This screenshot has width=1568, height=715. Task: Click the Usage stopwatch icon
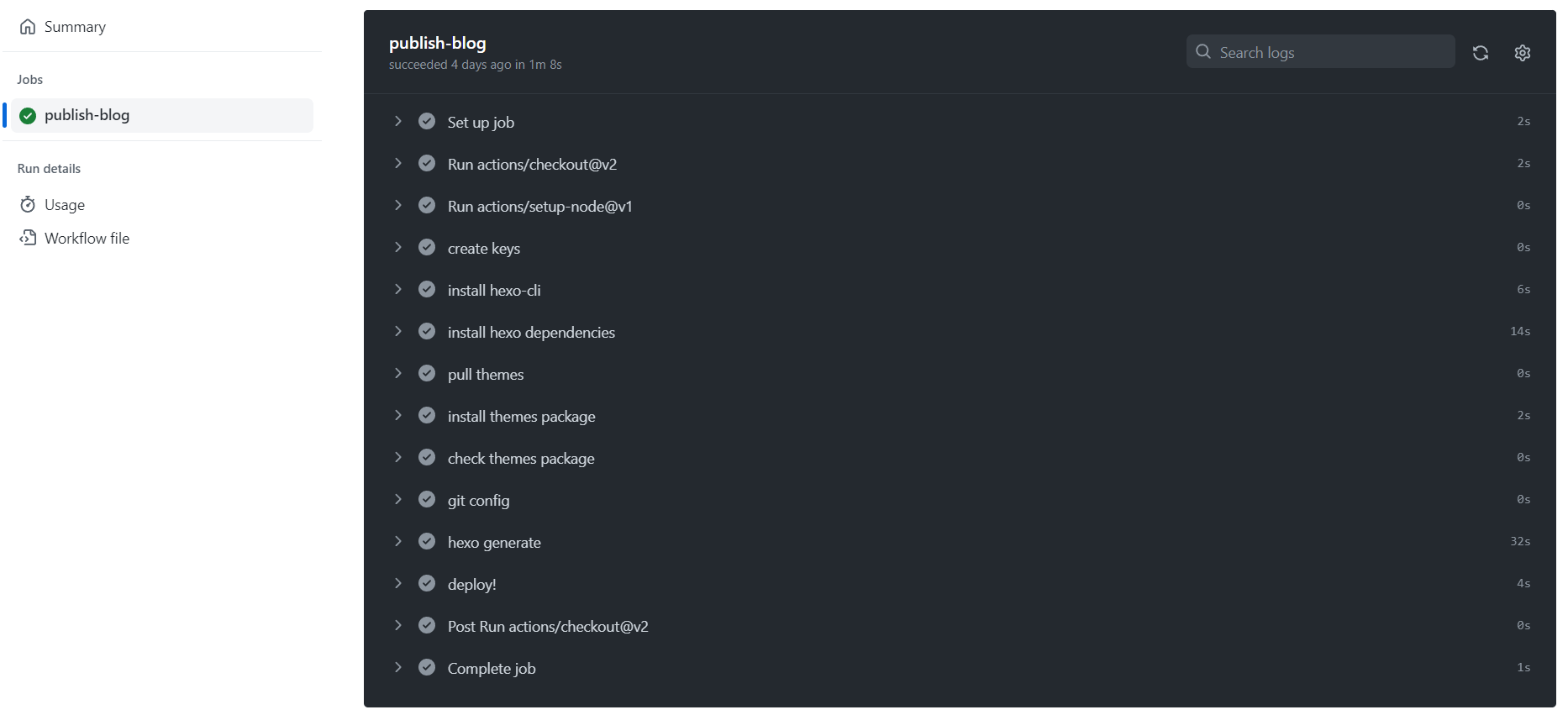coord(28,205)
